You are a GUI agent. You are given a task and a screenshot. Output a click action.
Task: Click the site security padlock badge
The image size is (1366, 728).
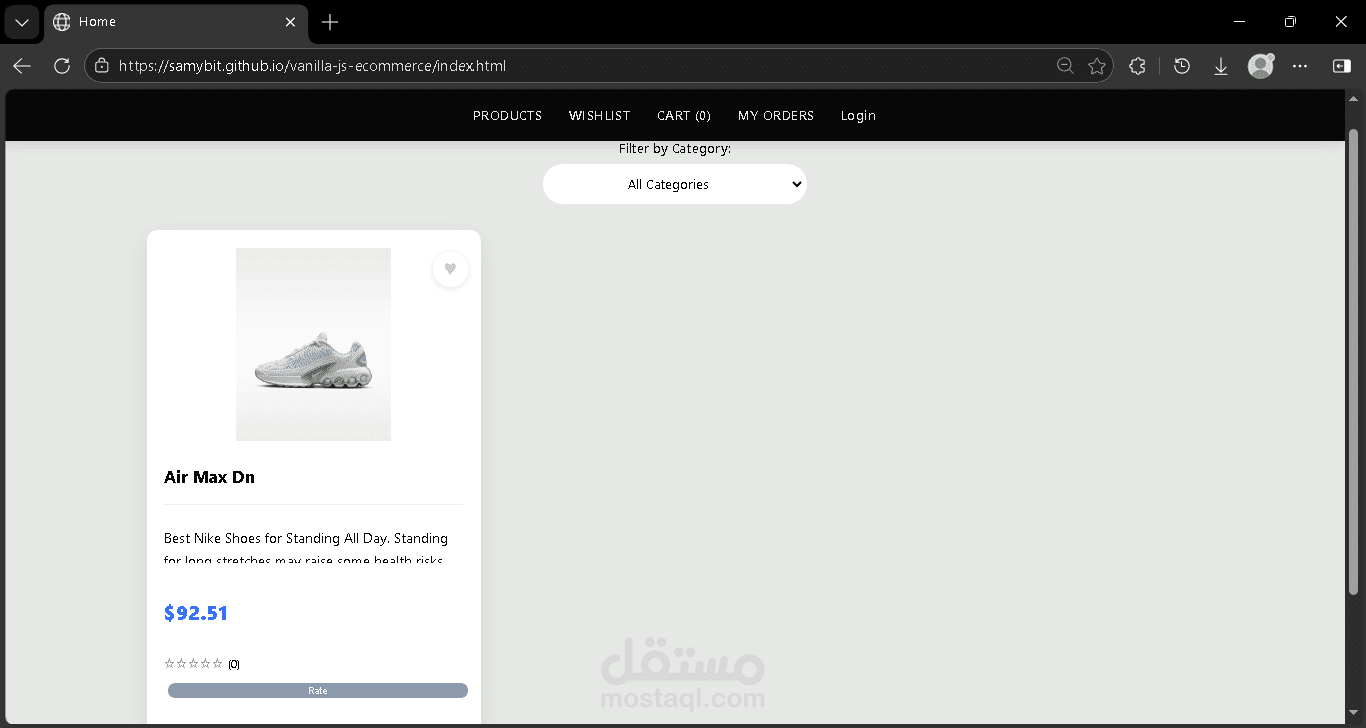tap(101, 65)
